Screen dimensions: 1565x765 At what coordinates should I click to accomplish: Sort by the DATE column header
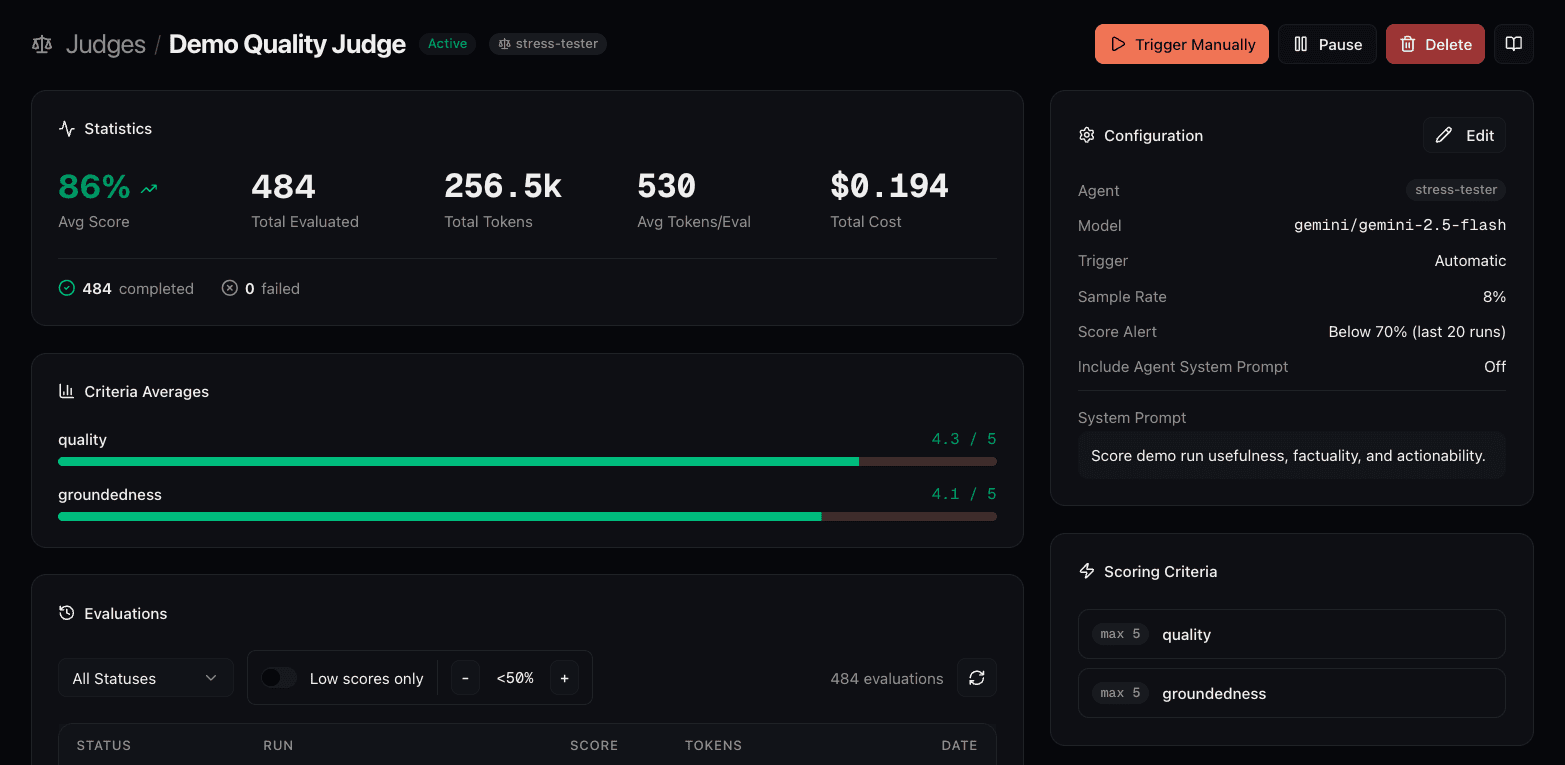(x=959, y=745)
